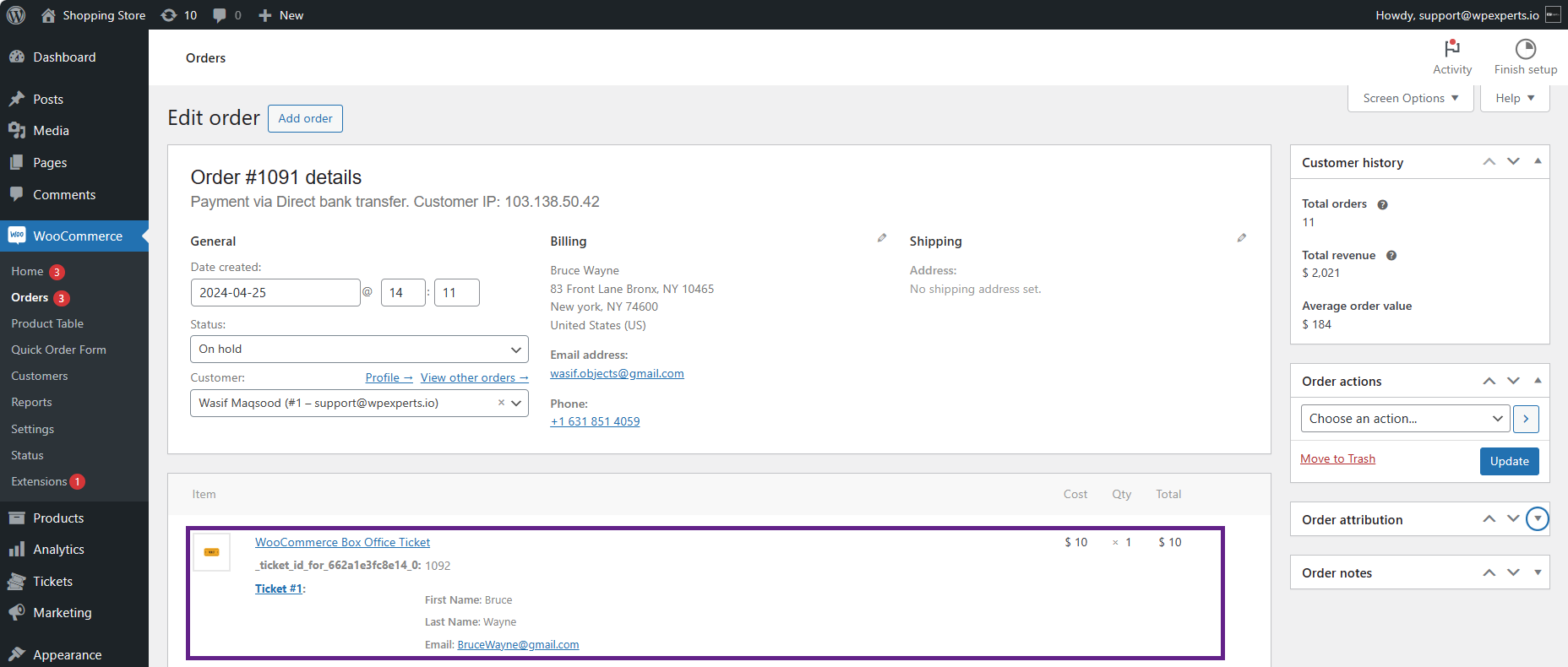Collapse the Customer history panel
This screenshot has width=1568, height=667.
point(1538,161)
